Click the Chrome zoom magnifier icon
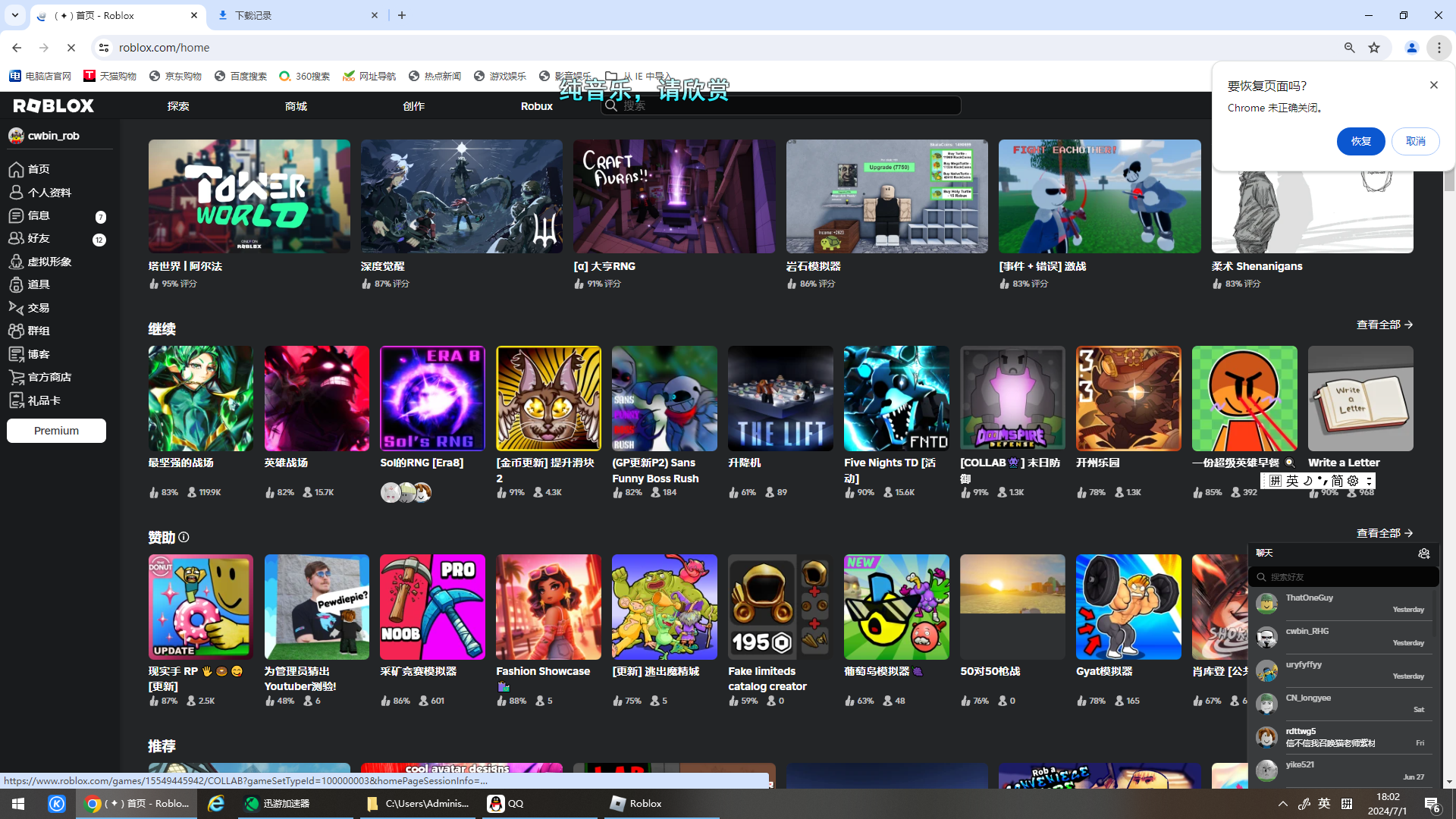Screen dimensions: 1456x819 click(1349, 47)
